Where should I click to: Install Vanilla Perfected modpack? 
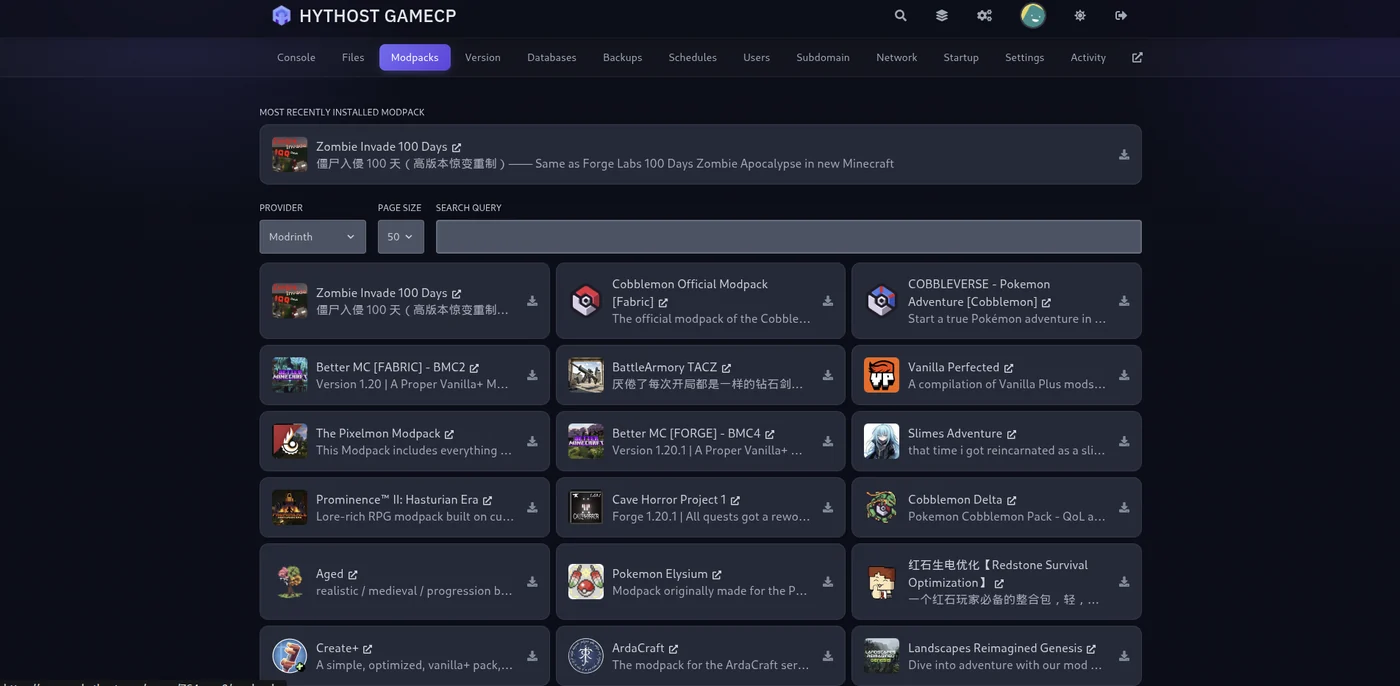pyautogui.click(x=1124, y=375)
